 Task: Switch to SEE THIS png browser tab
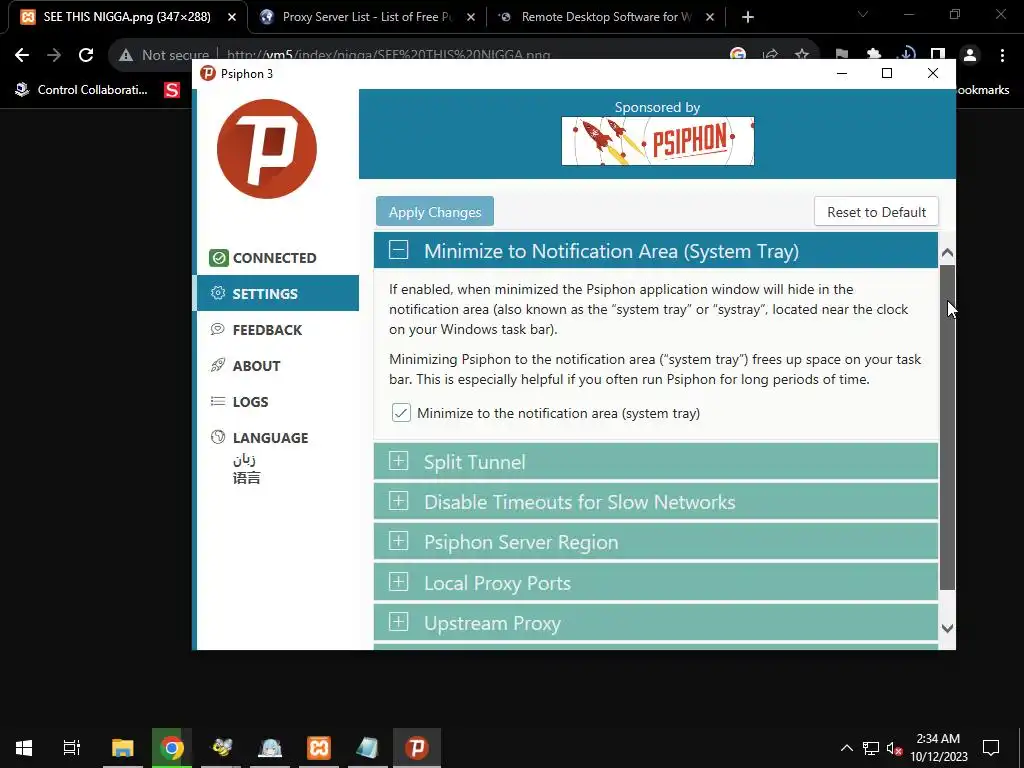pos(127,17)
